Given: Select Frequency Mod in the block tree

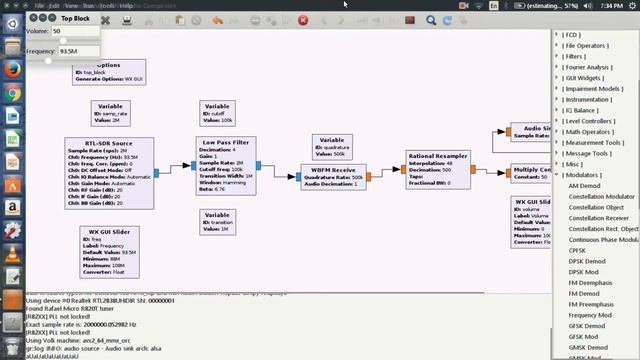Looking at the screenshot, I should (x=590, y=315).
